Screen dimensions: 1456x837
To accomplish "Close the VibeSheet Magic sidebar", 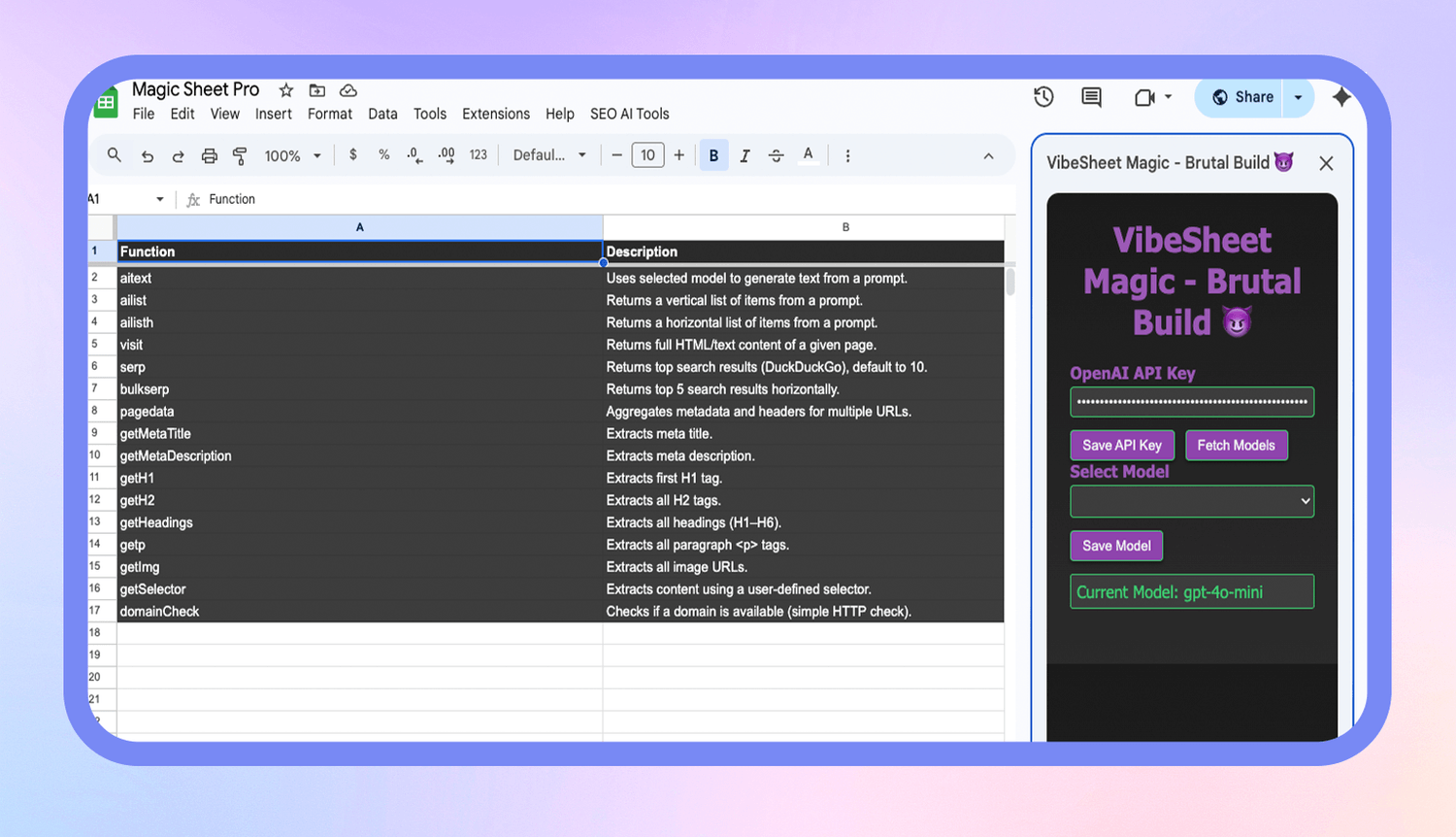I will [x=1326, y=163].
